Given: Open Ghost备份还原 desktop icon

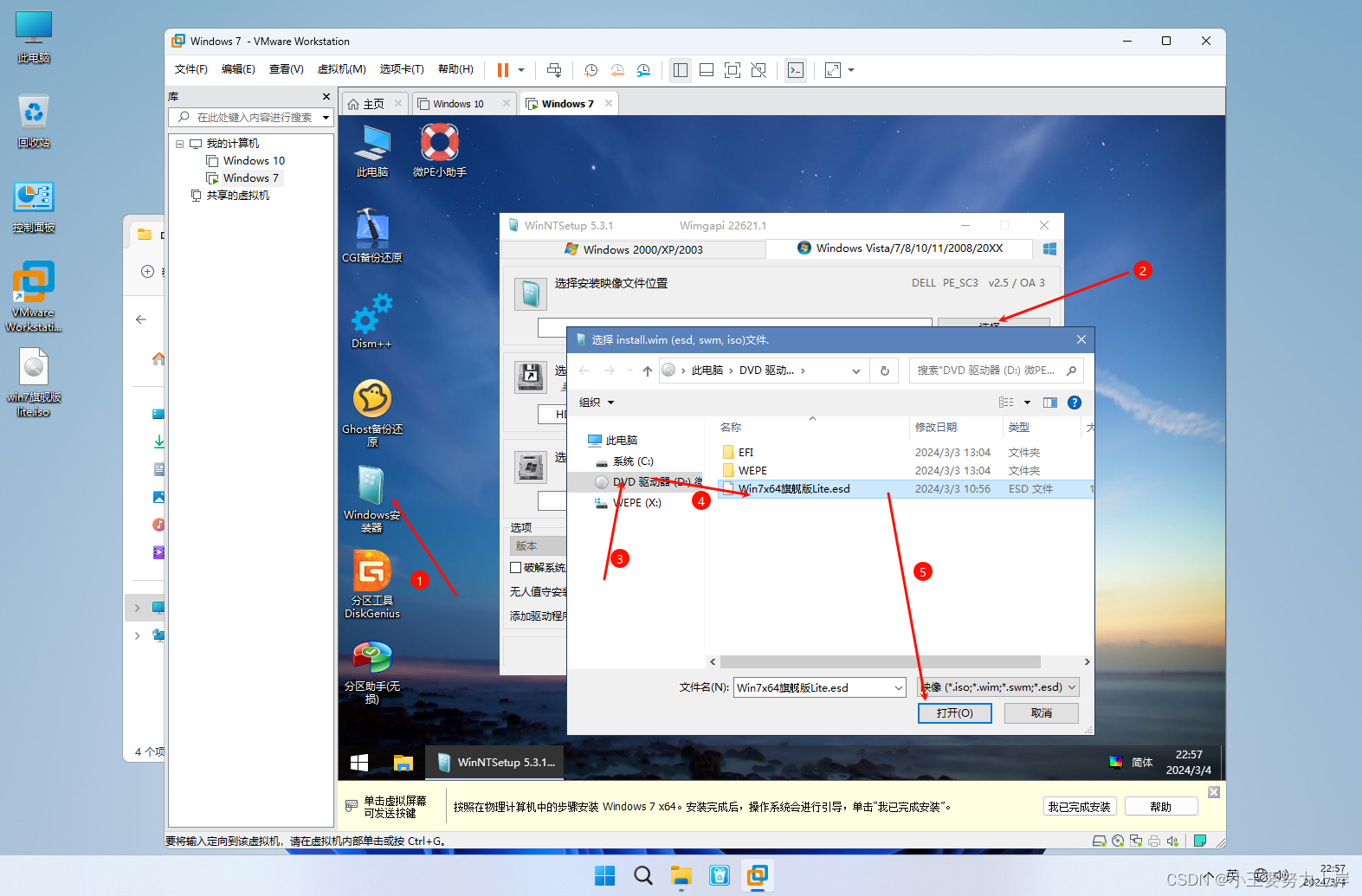Looking at the screenshot, I should click(372, 413).
